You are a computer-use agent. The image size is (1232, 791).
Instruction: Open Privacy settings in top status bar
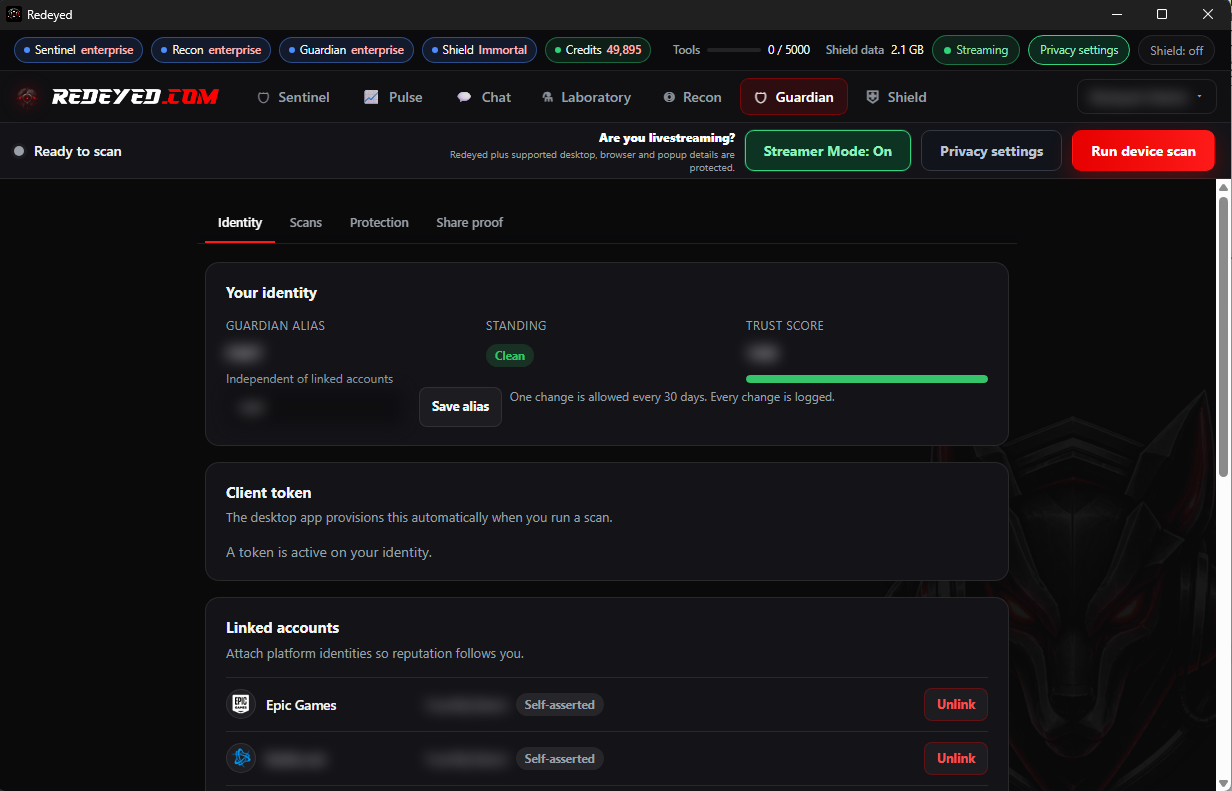coord(1079,50)
